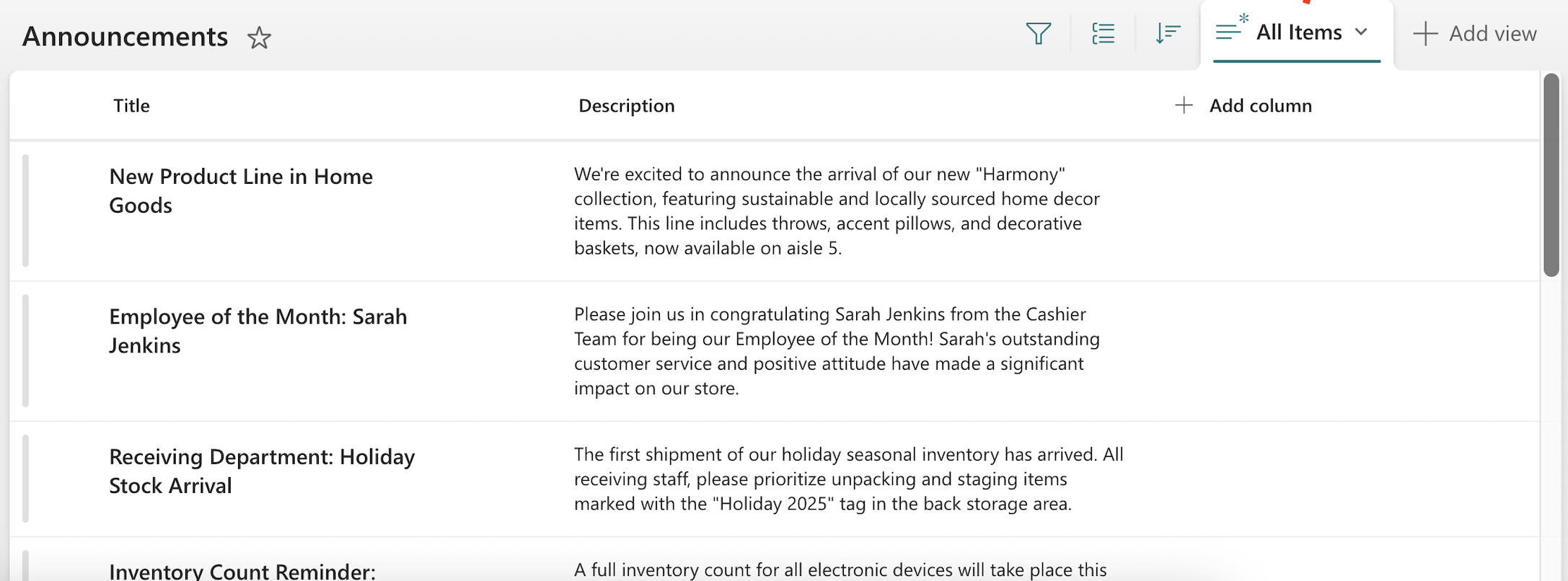This screenshot has width=1568, height=581.
Task: Click the plus icon beside Add view
Action: [1424, 33]
